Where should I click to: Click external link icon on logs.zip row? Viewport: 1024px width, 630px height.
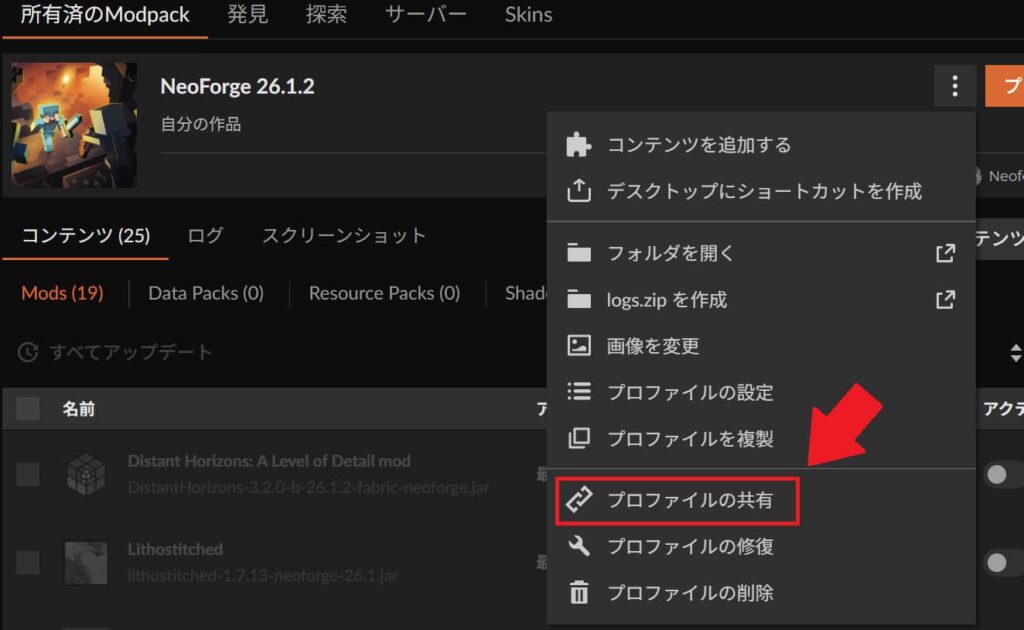click(x=945, y=299)
